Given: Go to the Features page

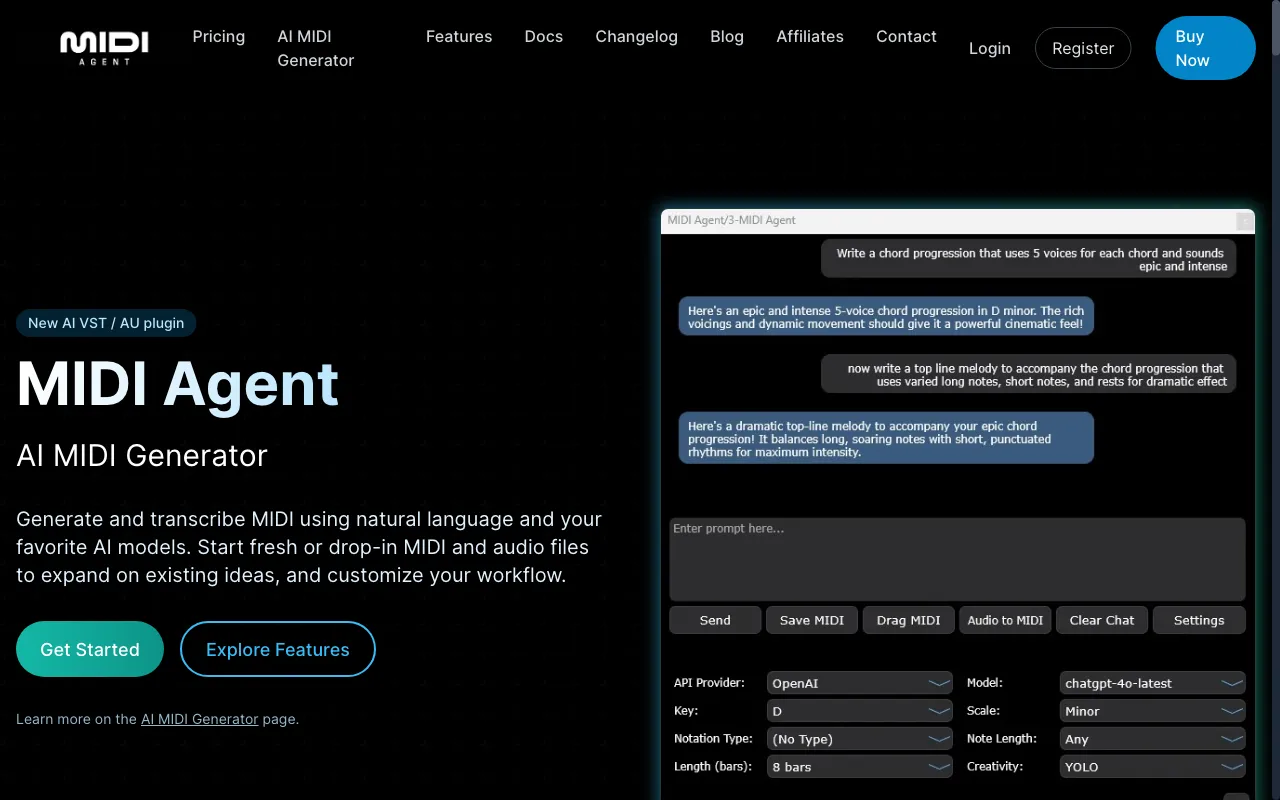Looking at the screenshot, I should (x=459, y=36).
